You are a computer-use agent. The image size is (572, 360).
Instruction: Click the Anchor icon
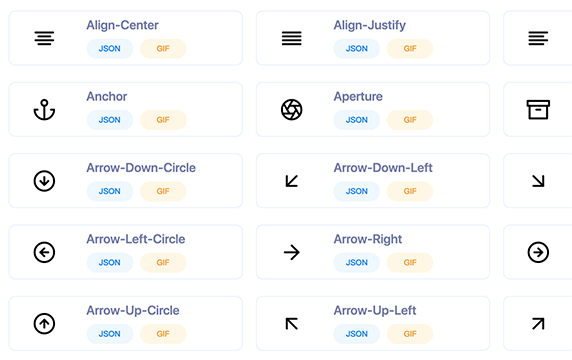(x=44, y=109)
